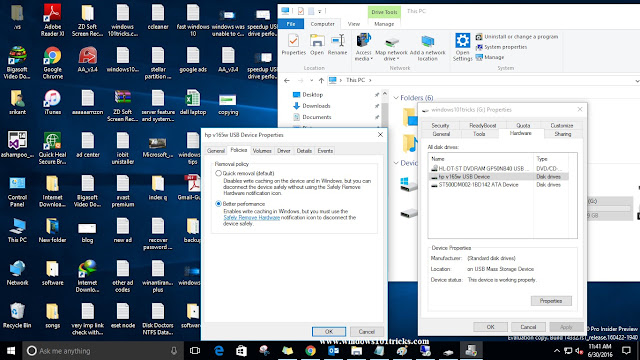Viewport: 640px width, 360px height.
Task: Click Rename icon in ribbon
Action: pos(338,45)
